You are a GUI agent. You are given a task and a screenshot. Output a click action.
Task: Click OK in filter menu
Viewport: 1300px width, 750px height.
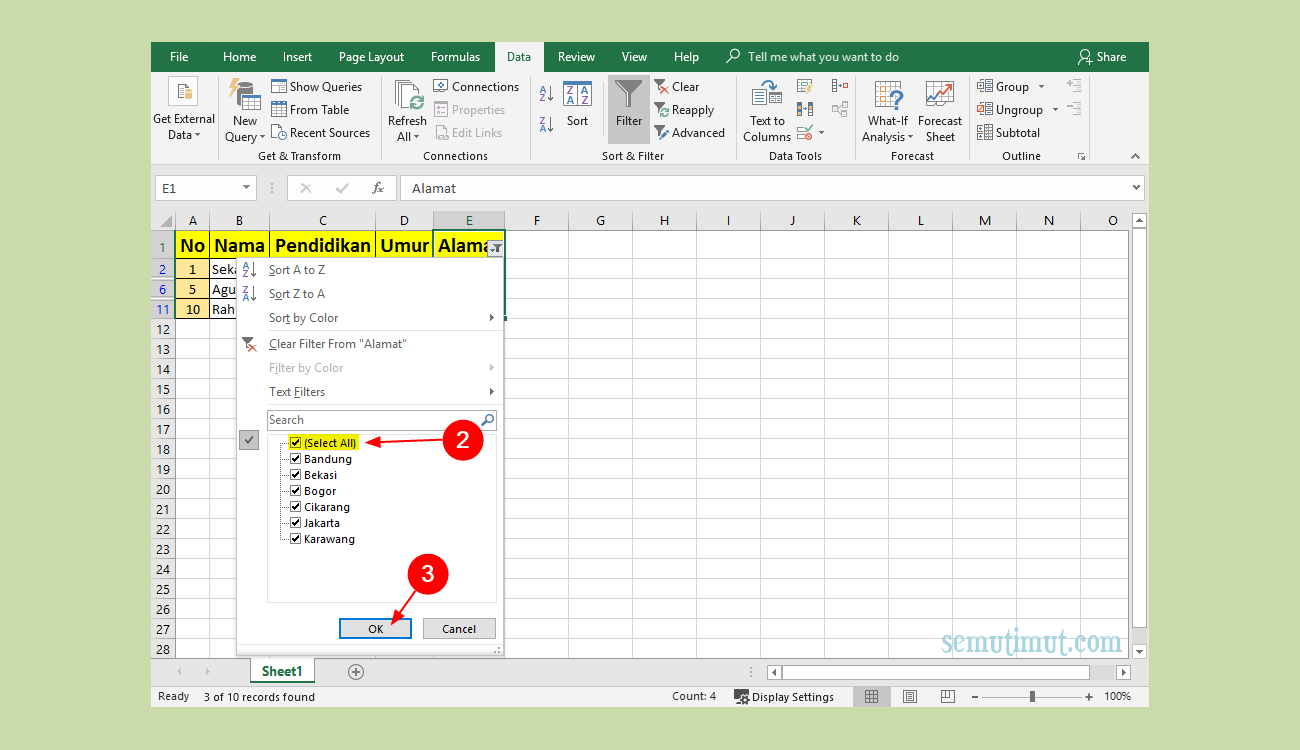pos(375,628)
